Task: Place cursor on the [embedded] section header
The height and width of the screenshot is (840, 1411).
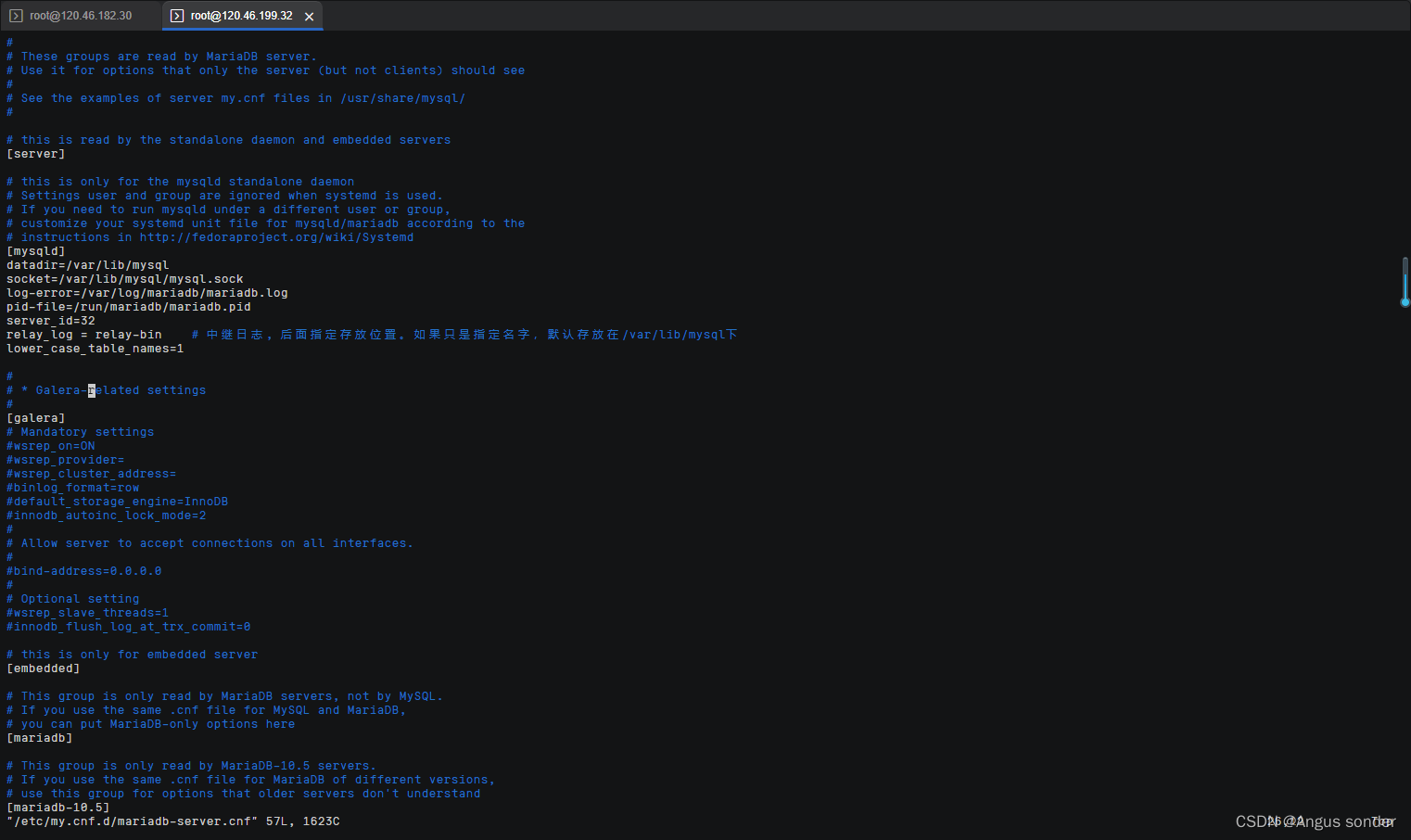Action: click(43, 668)
